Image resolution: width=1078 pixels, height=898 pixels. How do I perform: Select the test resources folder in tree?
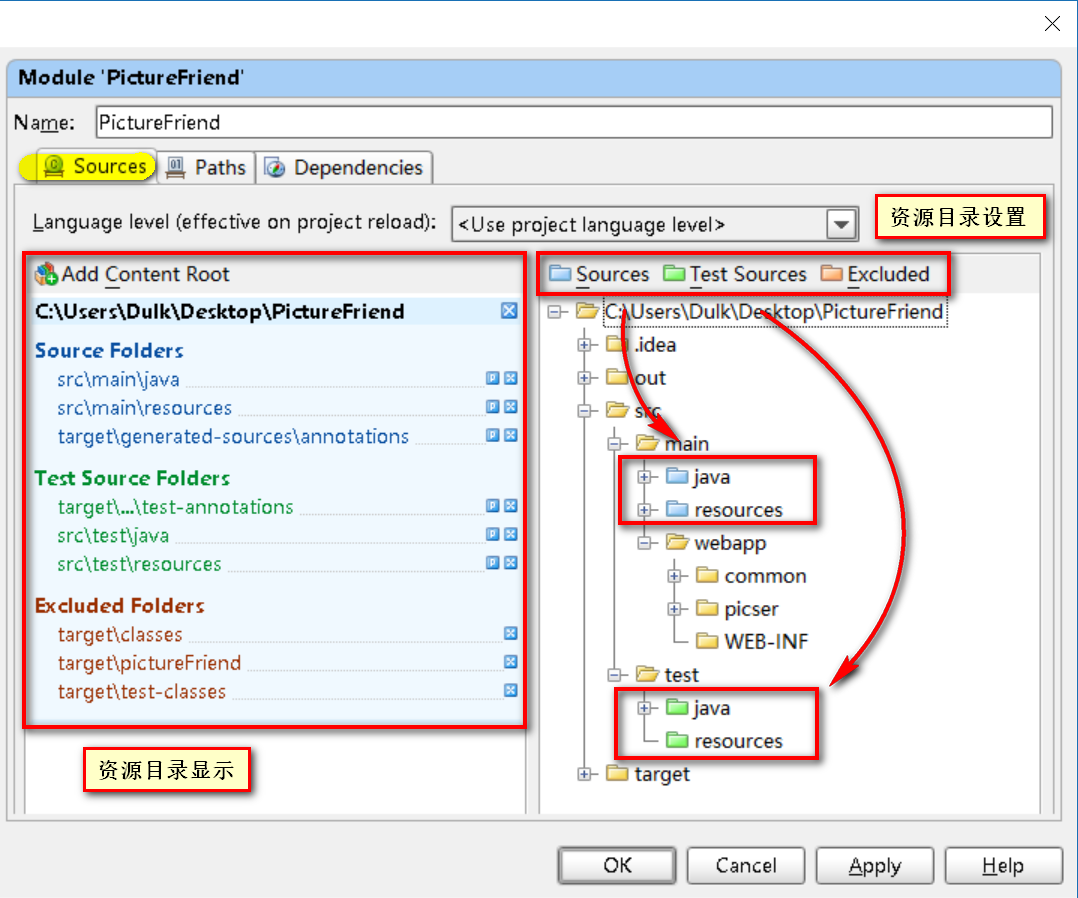(725, 741)
